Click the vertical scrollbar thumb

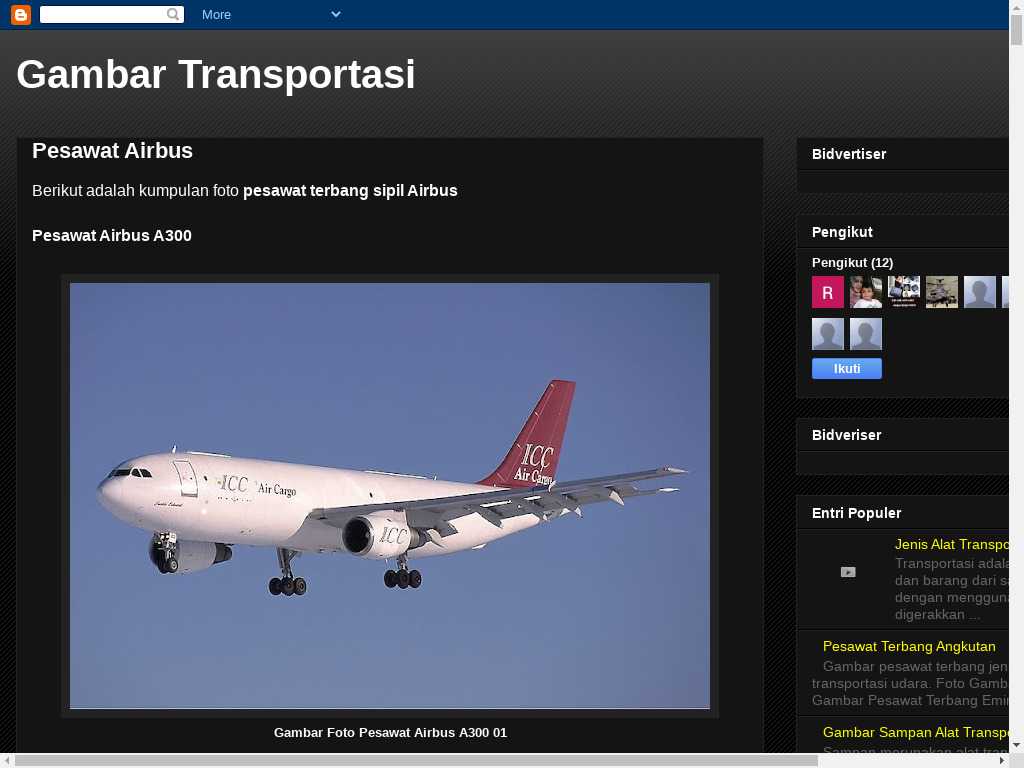(1016, 29)
